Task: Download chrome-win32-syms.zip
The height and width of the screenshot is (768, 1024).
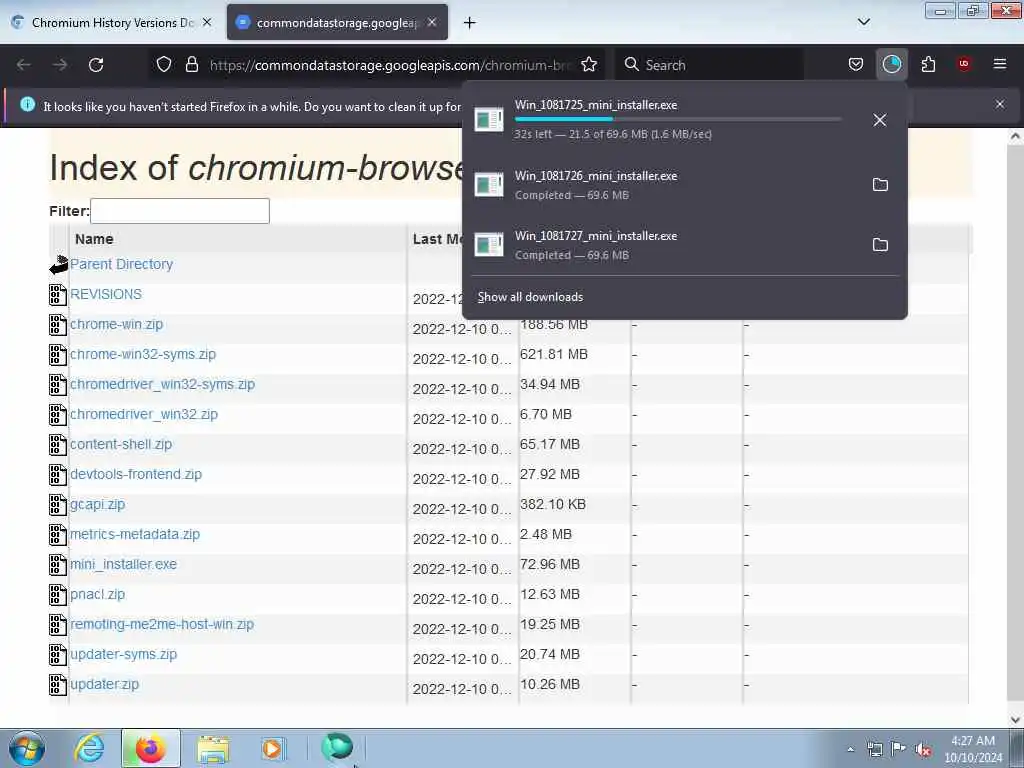Action: click(x=143, y=354)
